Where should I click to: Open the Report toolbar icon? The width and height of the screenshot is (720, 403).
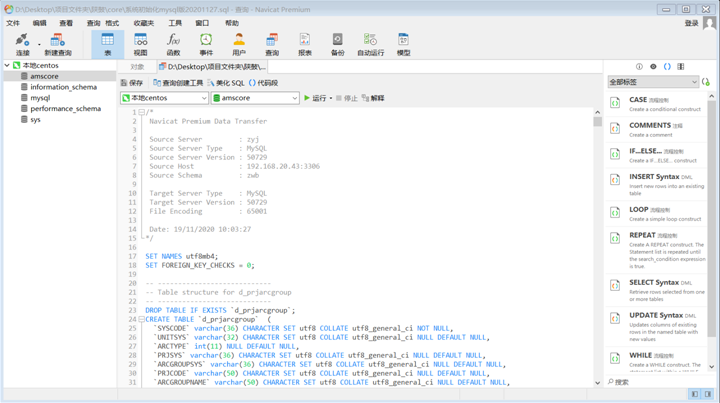pos(305,45)
